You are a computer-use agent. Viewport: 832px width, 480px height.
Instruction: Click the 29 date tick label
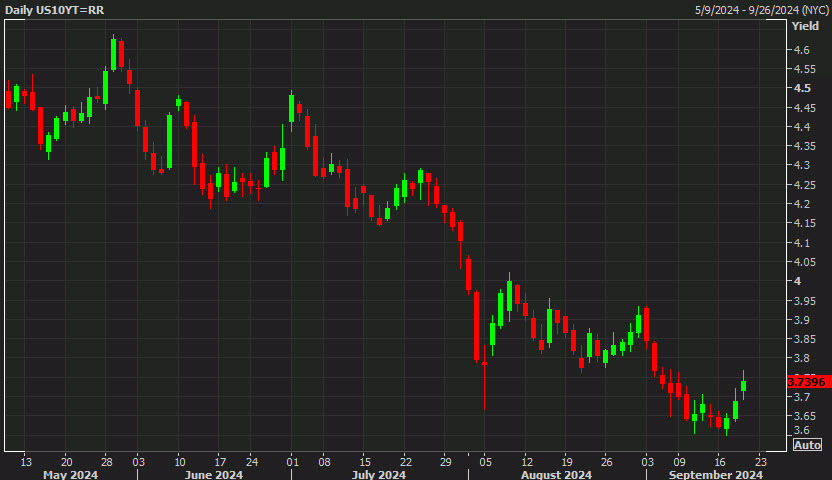point(446,461)
